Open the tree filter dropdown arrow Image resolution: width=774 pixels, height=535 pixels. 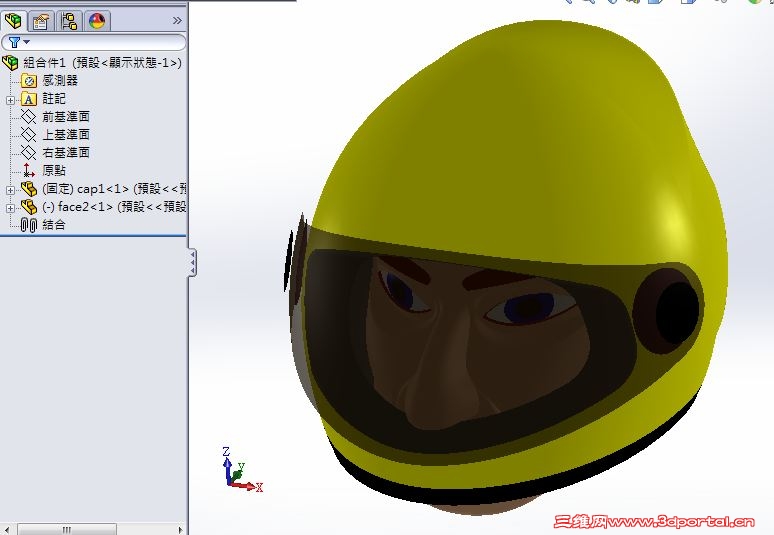[27, 42]
